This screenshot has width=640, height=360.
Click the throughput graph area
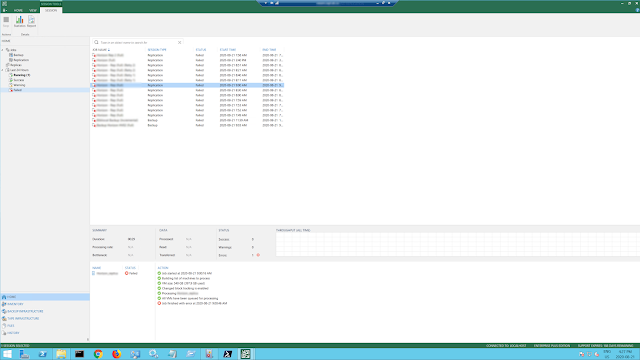(x=458, y=244)
